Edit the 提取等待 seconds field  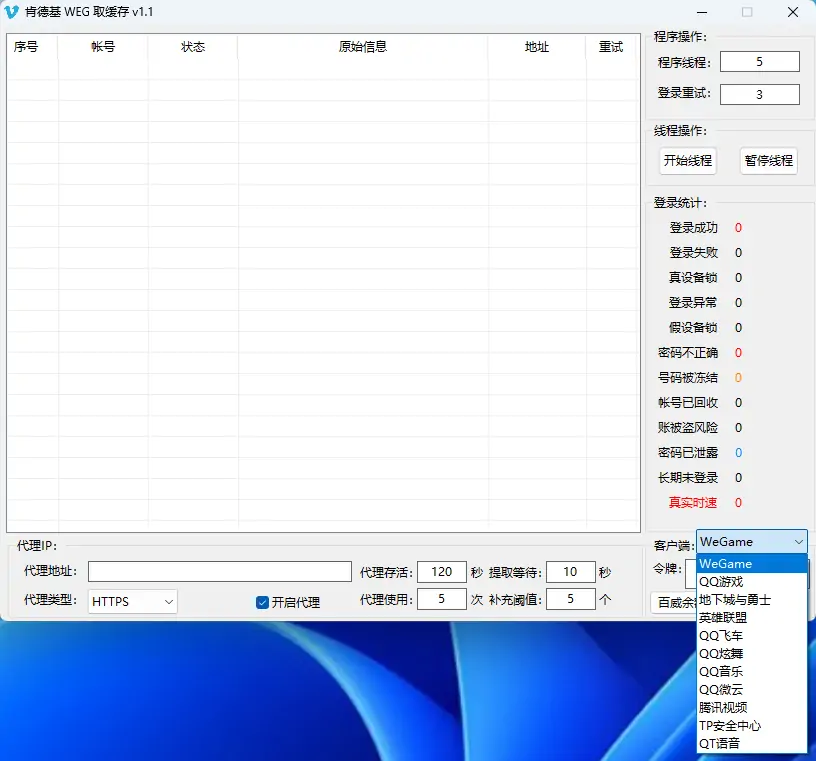[x=570, y=572]
